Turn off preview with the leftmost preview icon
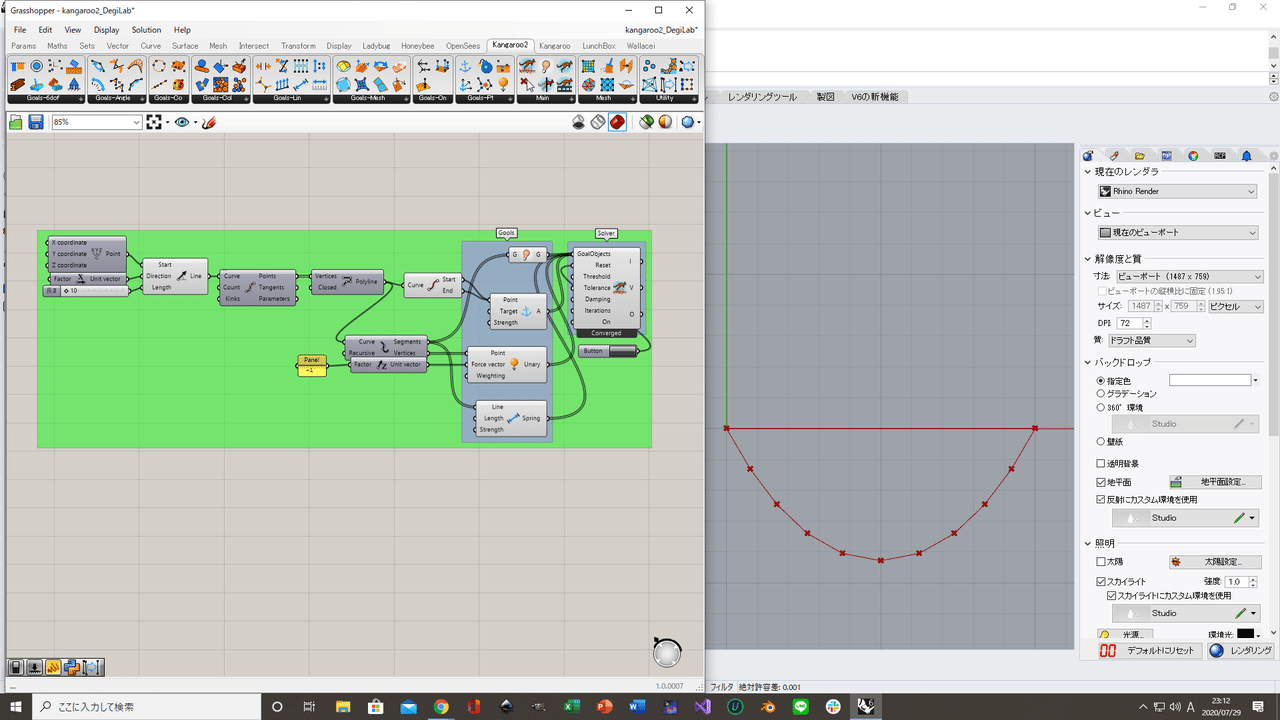The height and width of the screenshot is (720, 1280). (x=579, y=122)
